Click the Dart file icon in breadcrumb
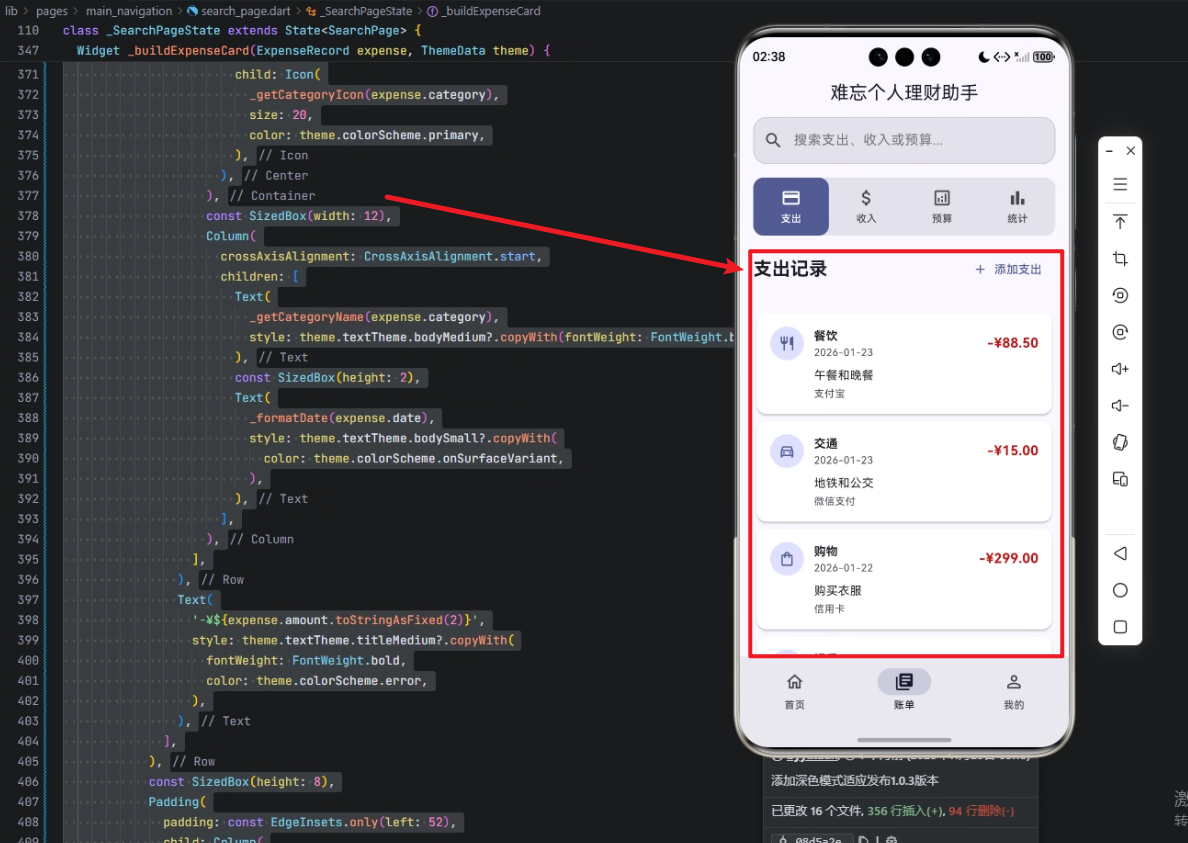Screen dimensions: 1188x843 [x=192, y=11]
